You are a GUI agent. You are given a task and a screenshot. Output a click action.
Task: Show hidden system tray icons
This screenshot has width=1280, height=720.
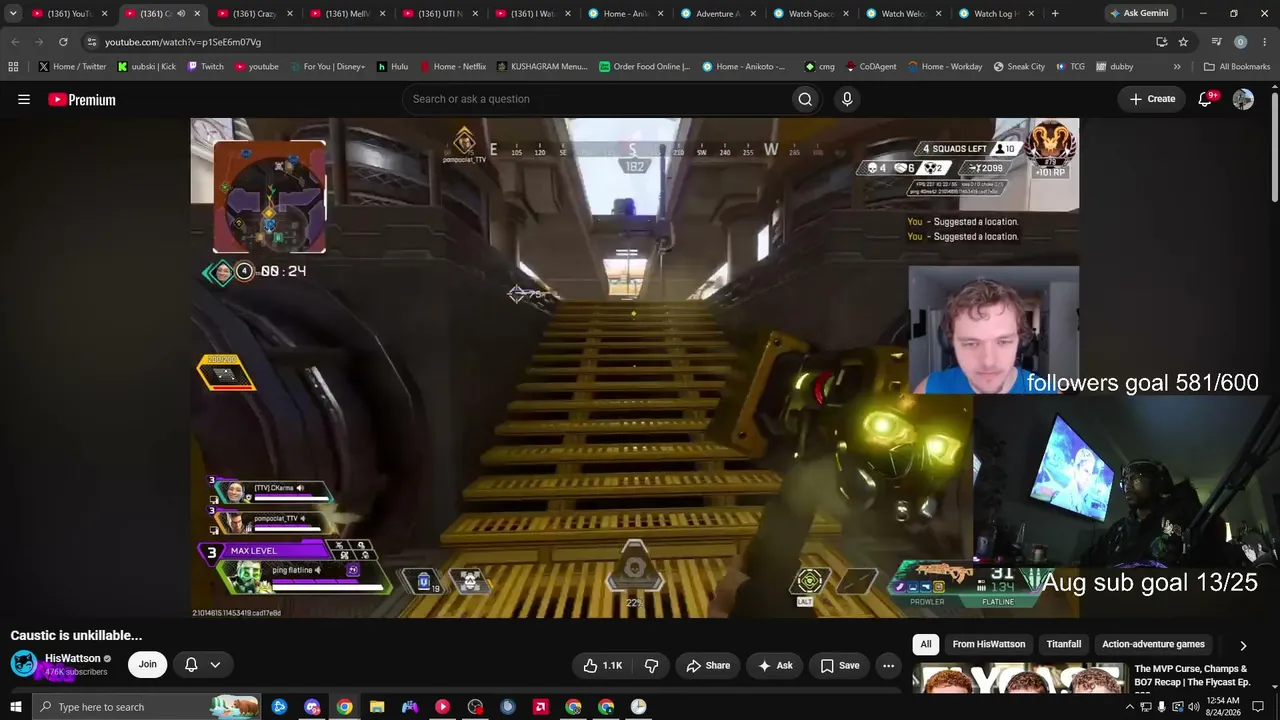pos(1130,707)
